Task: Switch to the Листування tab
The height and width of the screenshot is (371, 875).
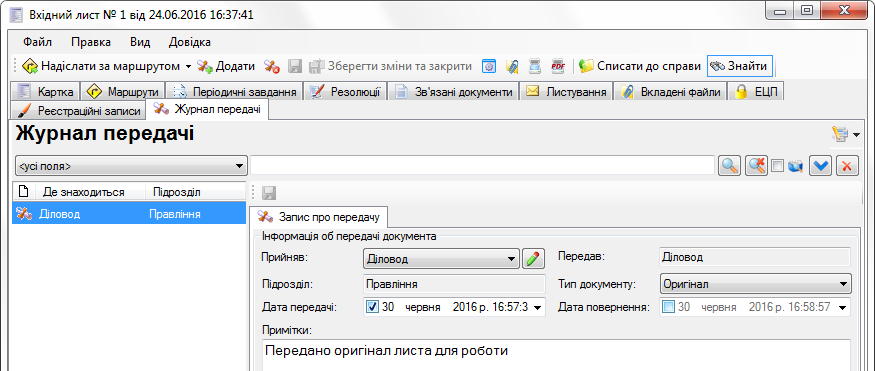Action: click(x=566, y=91)
